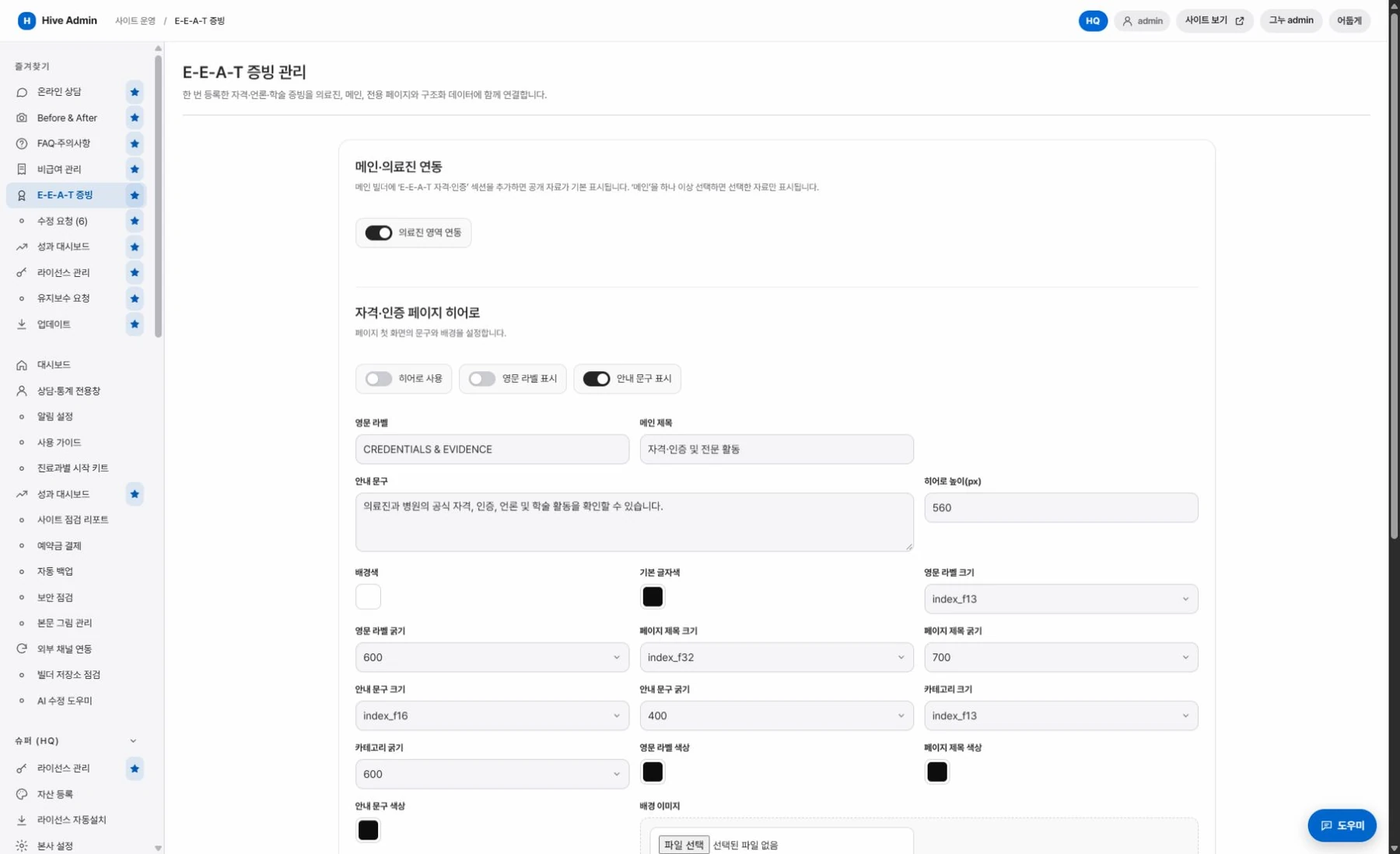Click the Hive Admin logo icon

click(26, 21)
